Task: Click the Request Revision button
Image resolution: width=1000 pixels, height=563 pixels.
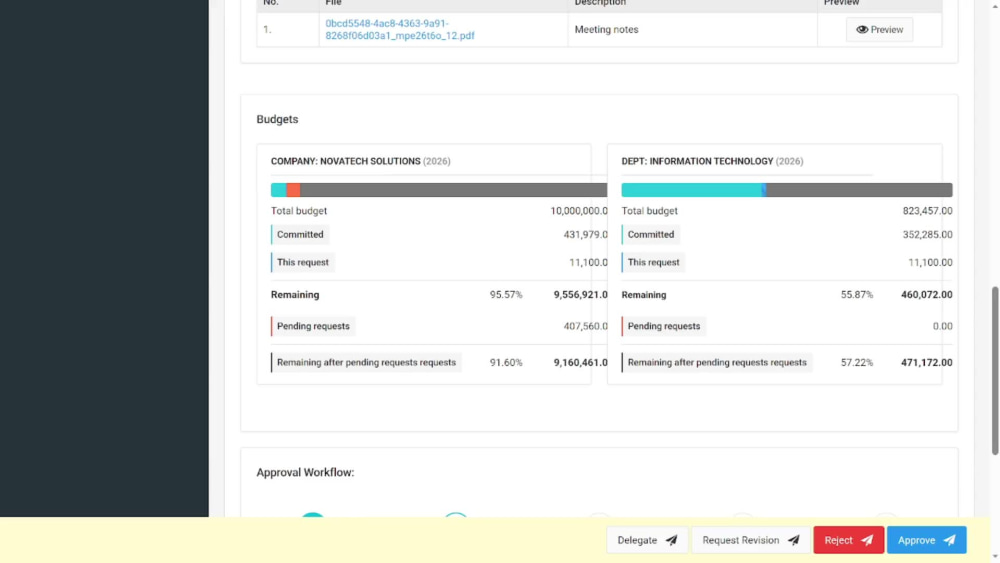Action: click(x=751, y=540)
